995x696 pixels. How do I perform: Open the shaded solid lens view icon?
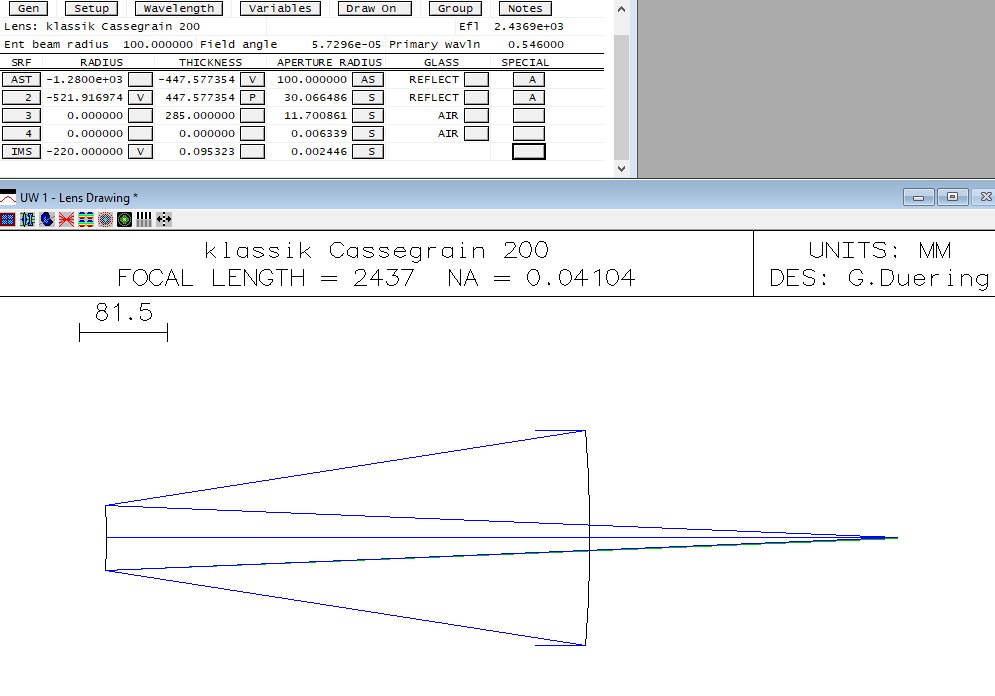47,220
